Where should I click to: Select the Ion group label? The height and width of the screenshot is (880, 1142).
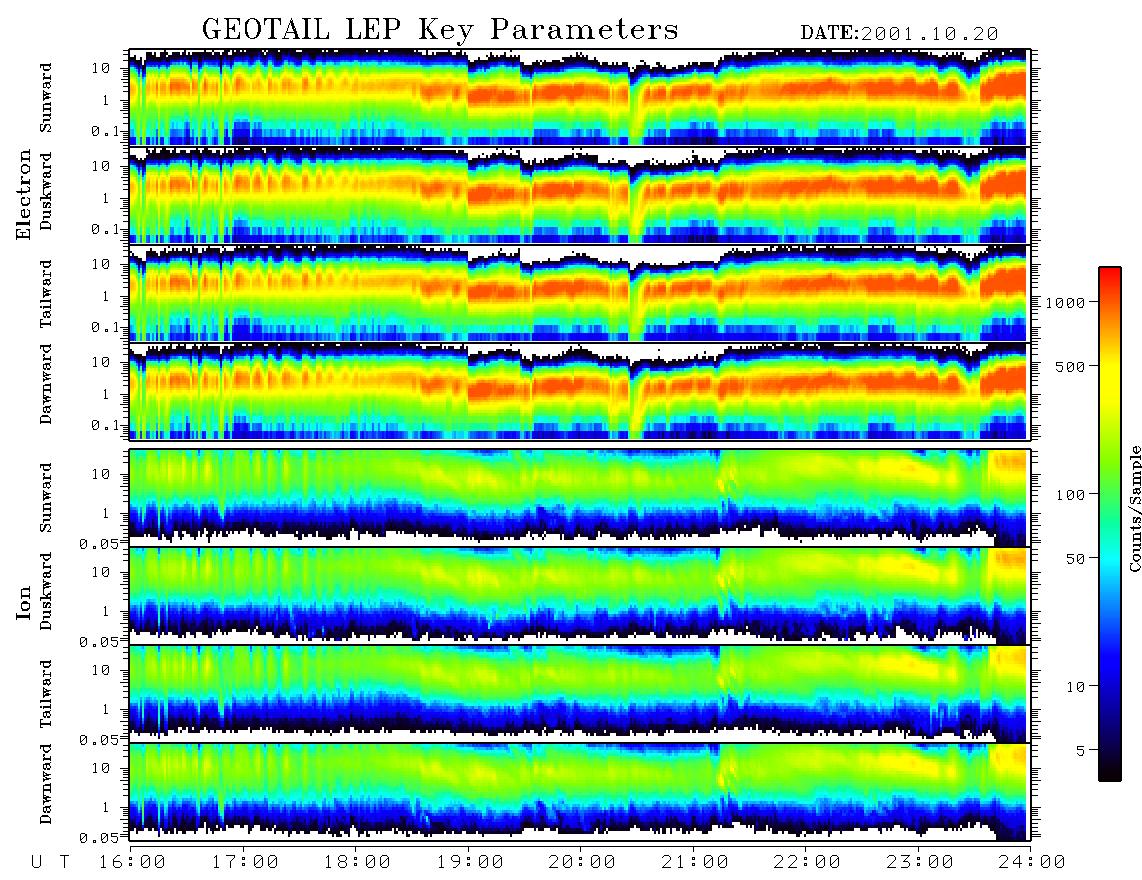pos(24,602)
